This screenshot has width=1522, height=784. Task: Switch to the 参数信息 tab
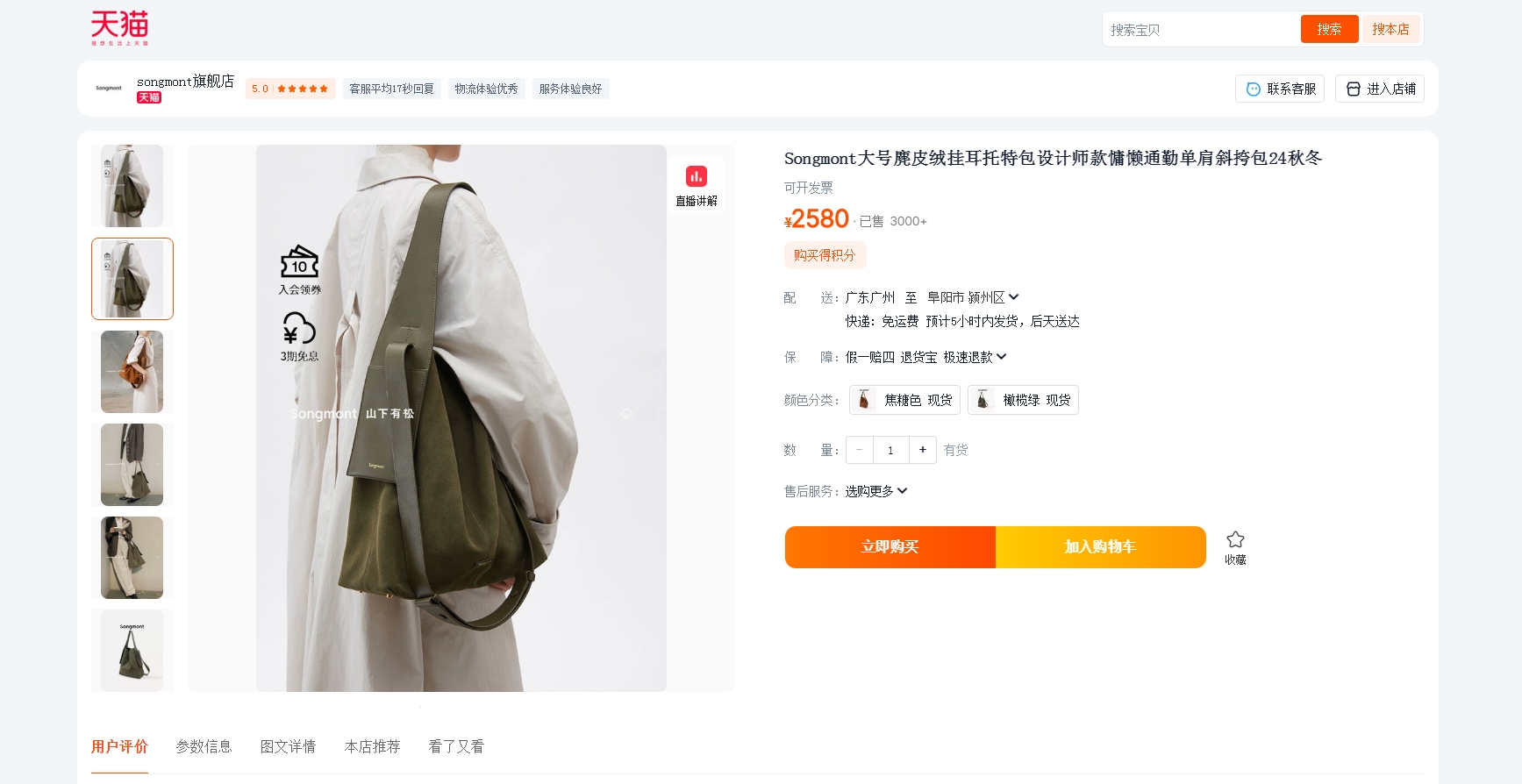point(204,746)
